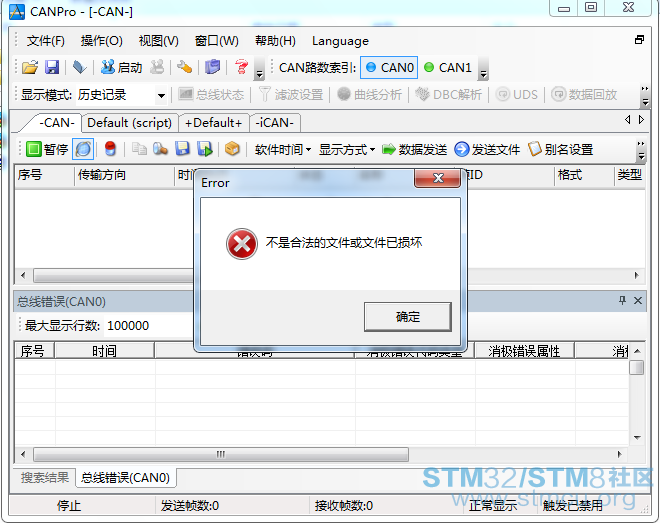This screenshot has width=660, height=523.
Task: Expand 显示方式 dropdown
Action: click(x=347, y=149)
